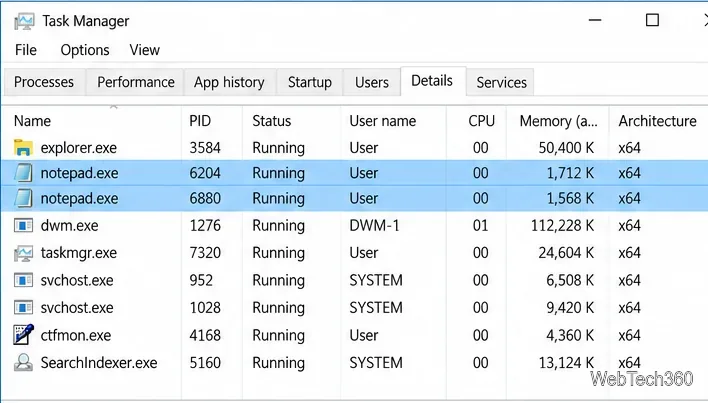
Task: Click PID value 5160
Action: coord(205,363)
